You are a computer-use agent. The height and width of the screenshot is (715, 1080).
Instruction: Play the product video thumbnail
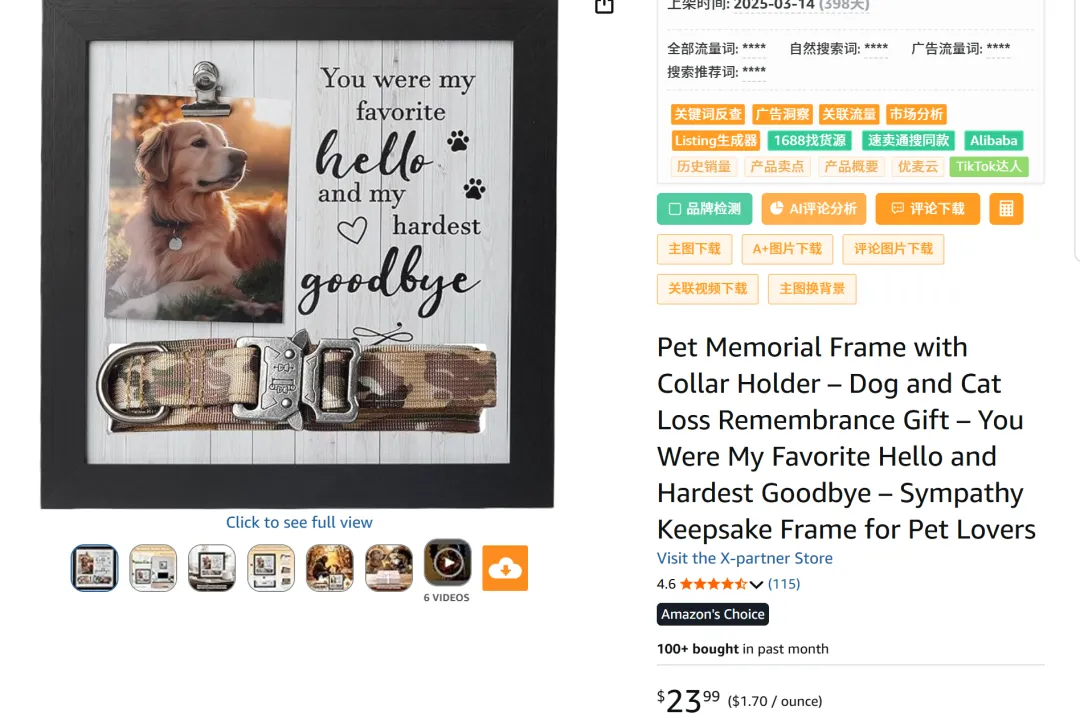(x=448, y=563)
